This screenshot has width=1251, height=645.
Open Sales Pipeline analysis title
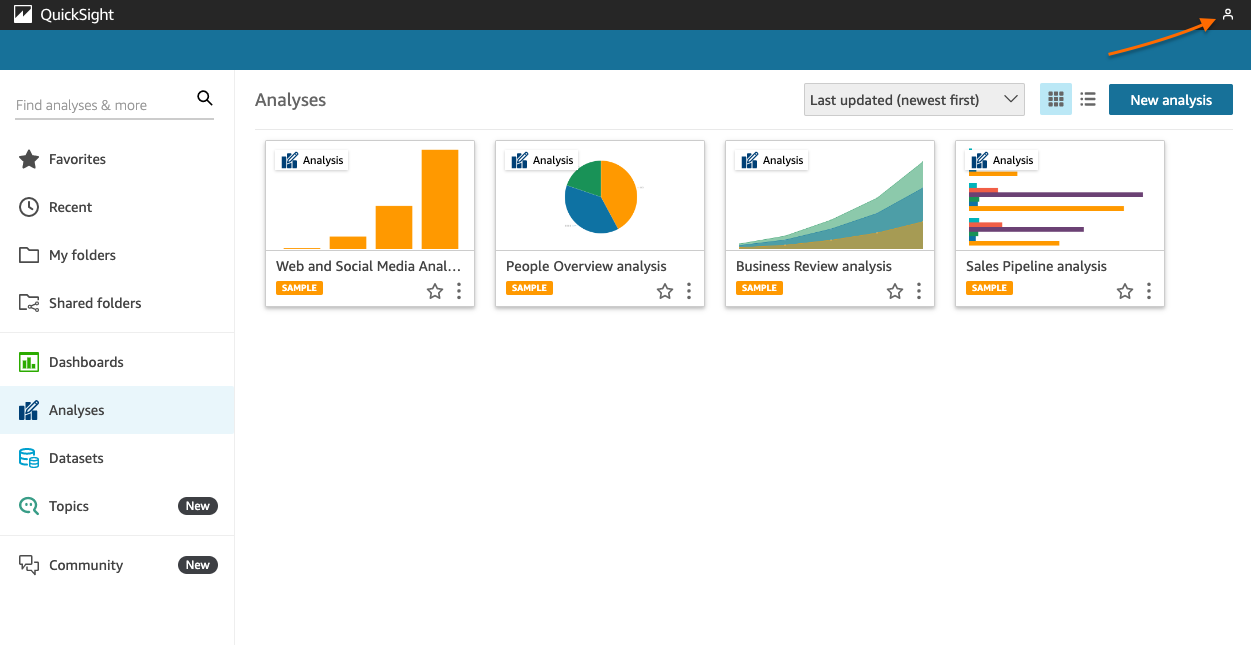(x=1036, y=266)
